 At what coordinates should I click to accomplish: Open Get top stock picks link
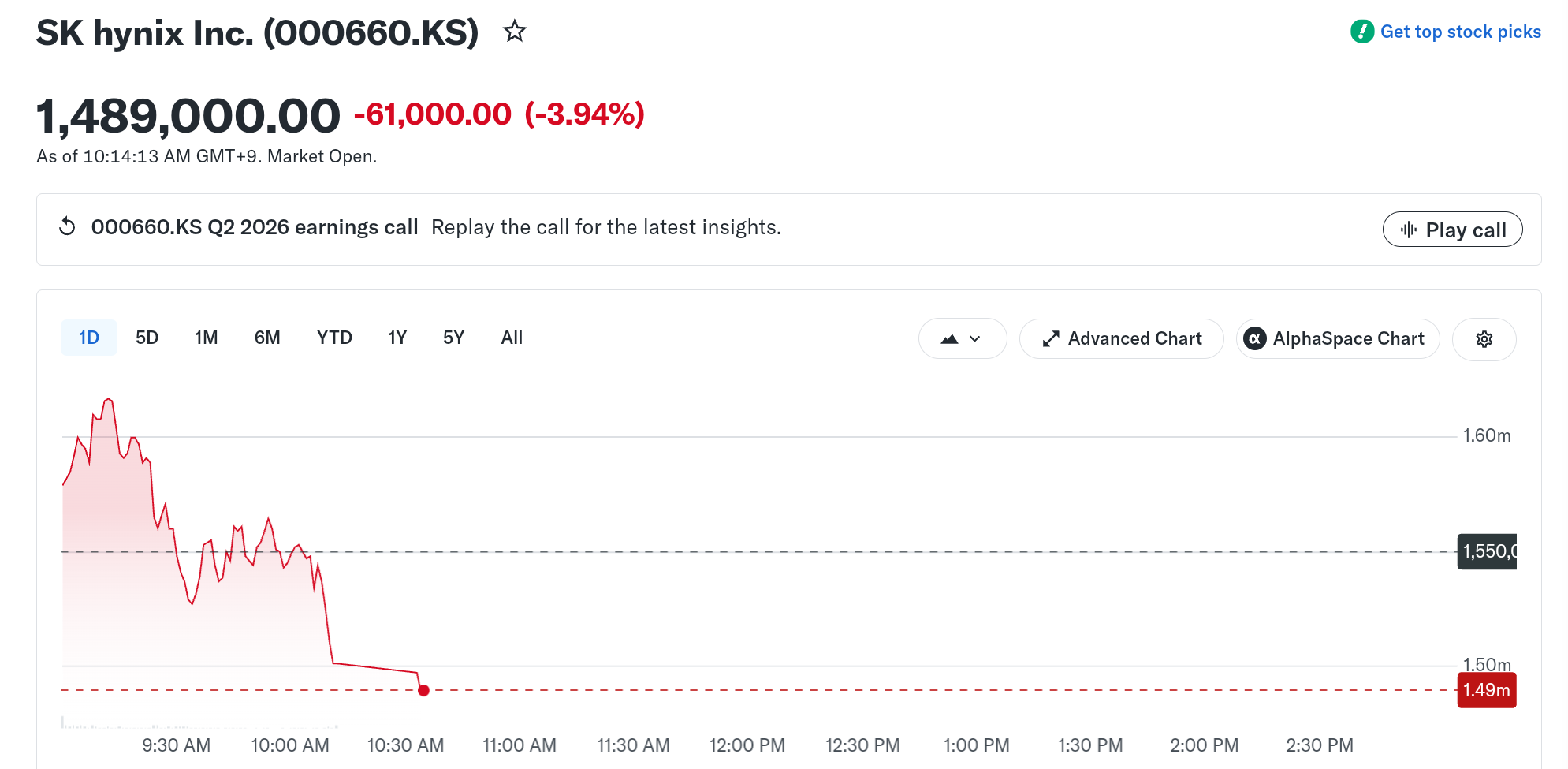pyautogui.click(x=1461, y=32)
